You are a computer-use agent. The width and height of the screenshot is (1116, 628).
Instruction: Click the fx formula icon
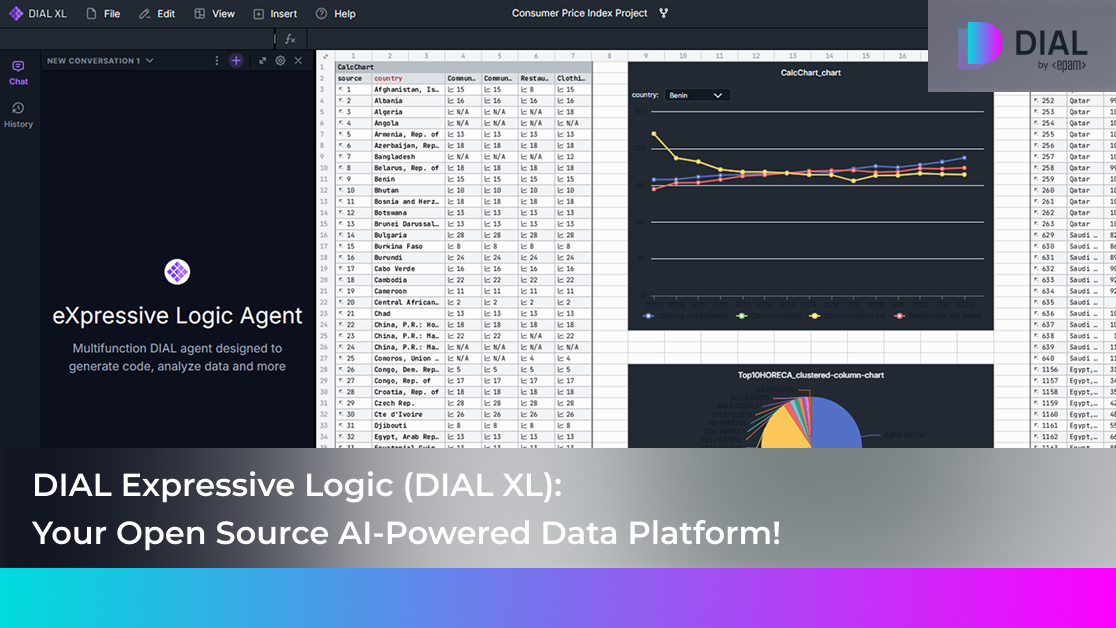[x=290, y=39]
